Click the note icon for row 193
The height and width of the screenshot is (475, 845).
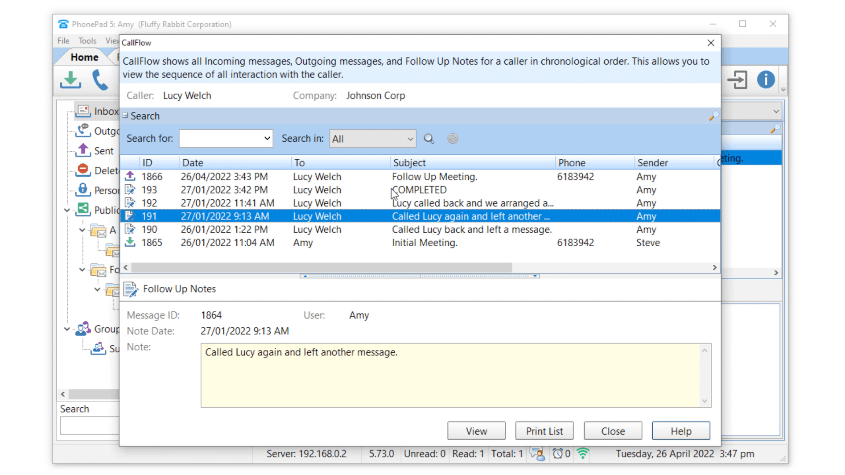point(130,190)
